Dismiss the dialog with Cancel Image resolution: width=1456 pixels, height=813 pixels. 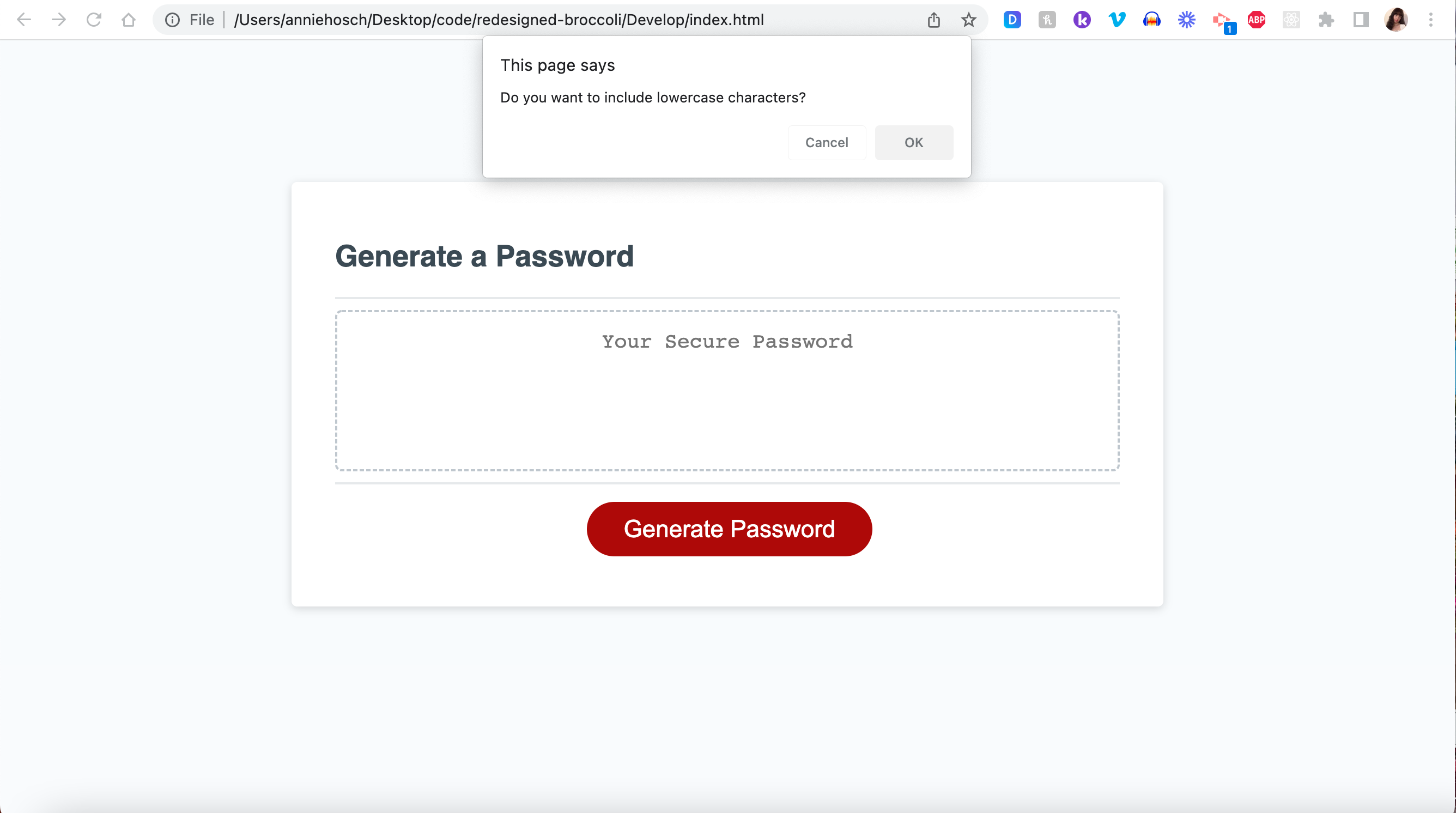click(826, 142)
